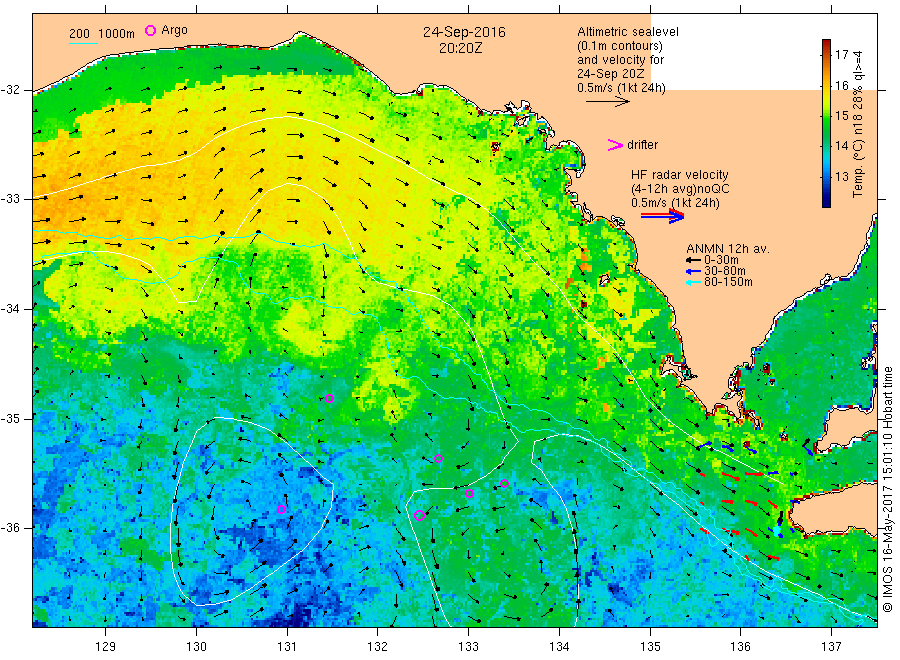Click the '1000m' isobath legend text
The height and width of the screenshot is (660, 900).
click(117, 34)
